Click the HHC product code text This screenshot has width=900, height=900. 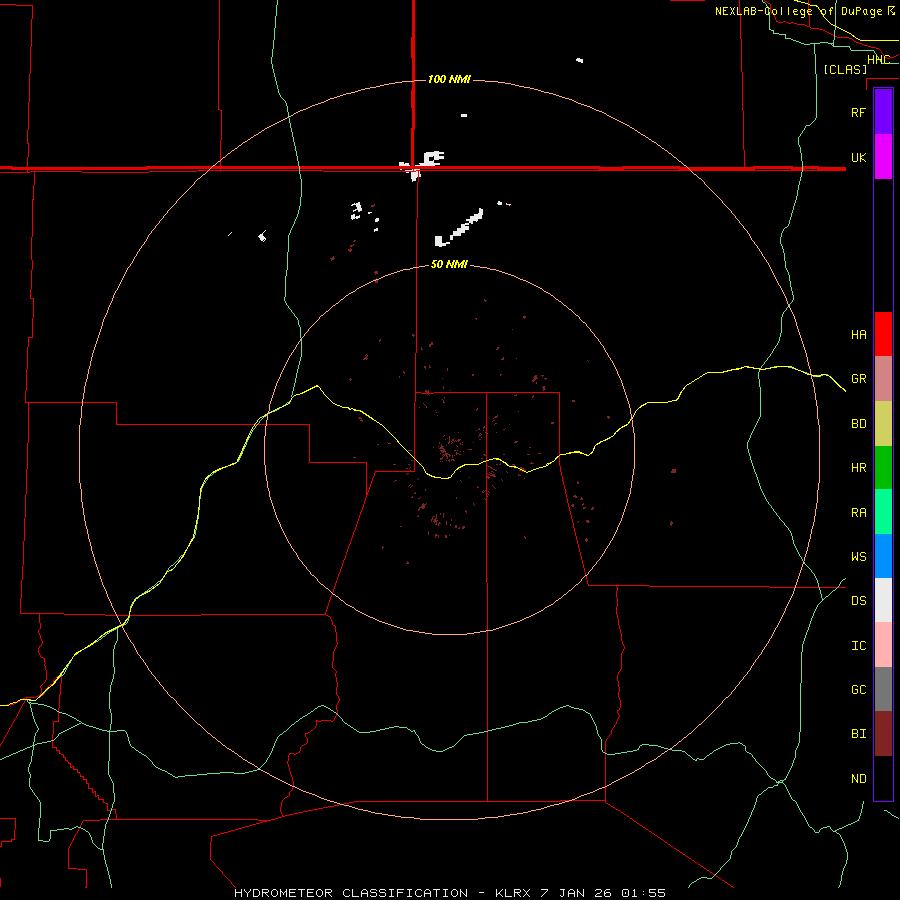(x=878, y=60)
